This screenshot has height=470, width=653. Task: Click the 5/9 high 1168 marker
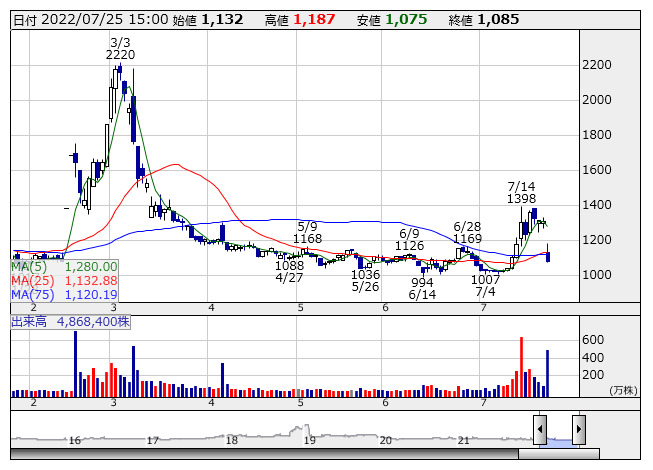(308, 233)
